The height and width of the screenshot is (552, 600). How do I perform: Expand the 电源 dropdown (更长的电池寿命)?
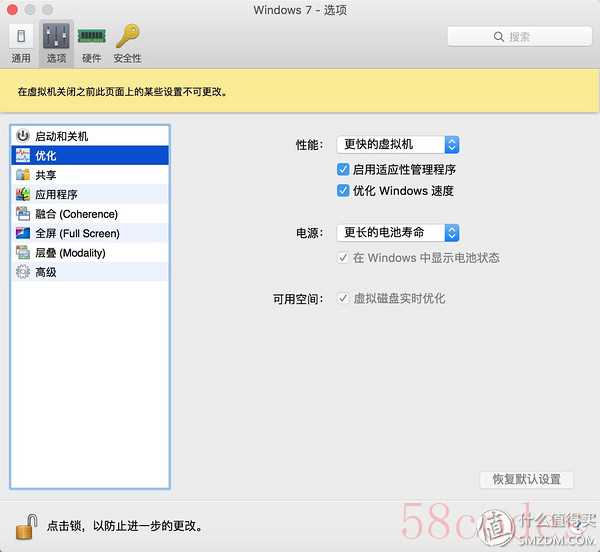(x=396, y=232)
